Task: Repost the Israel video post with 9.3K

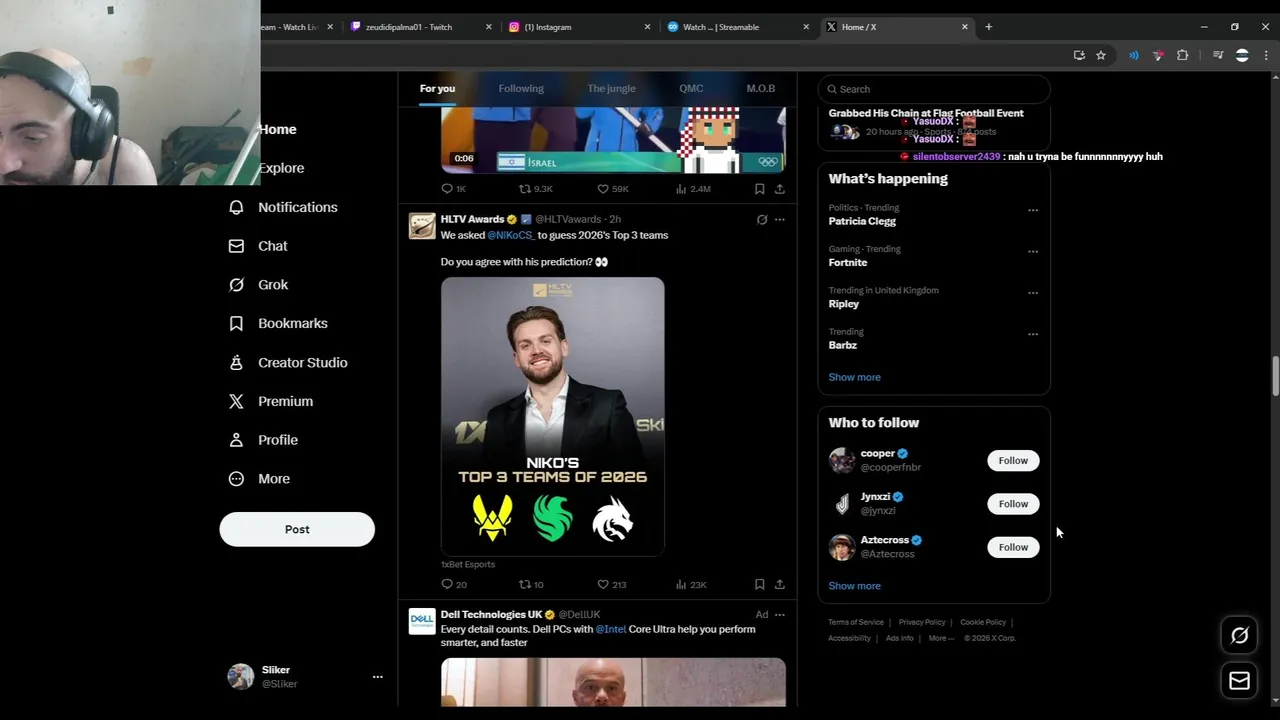Action: click(x=525, y=189)
